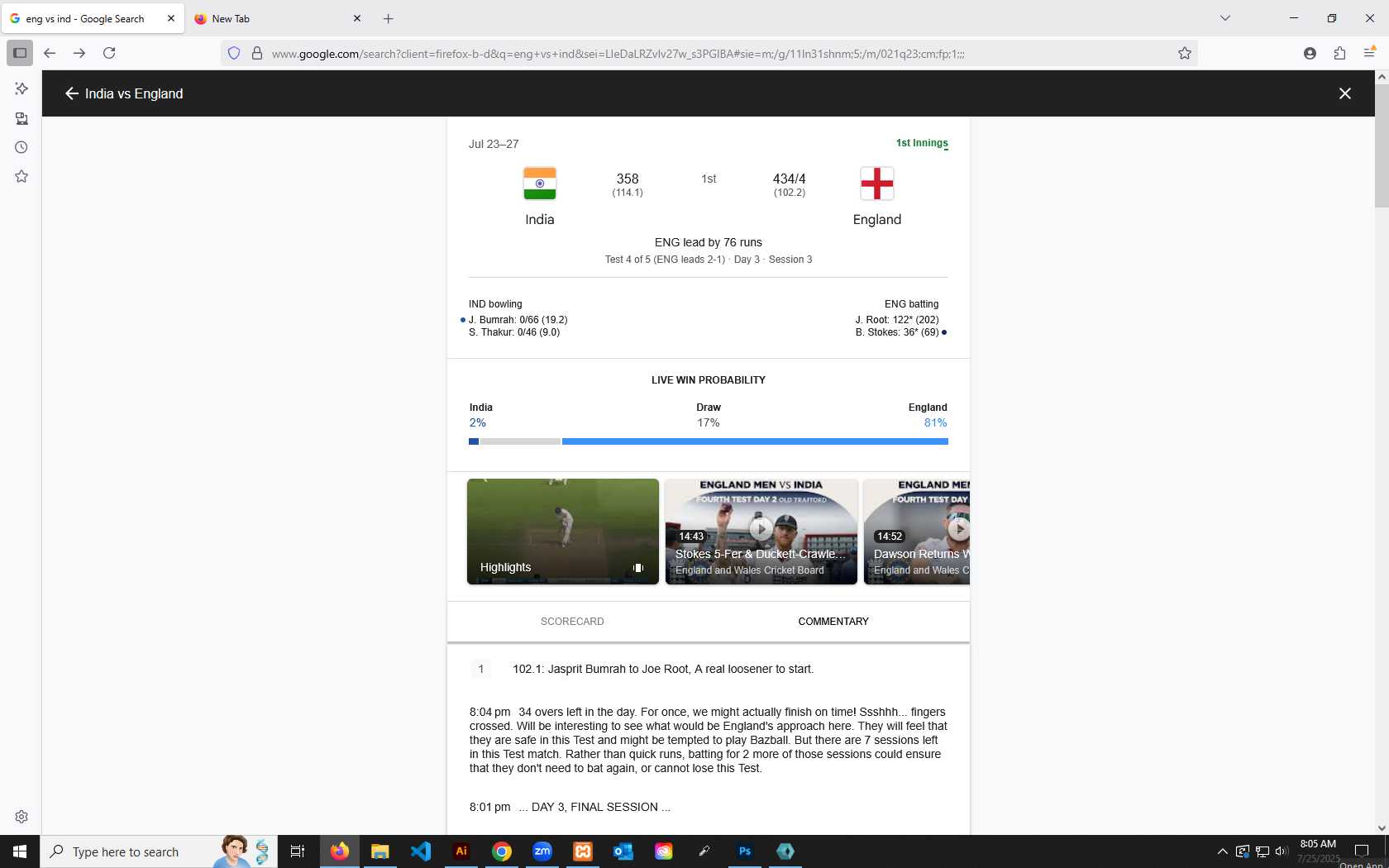This screenshot has height=868, width=1389.
Task: Open the tracking protection shield icon
Action: tap(234, 53)
